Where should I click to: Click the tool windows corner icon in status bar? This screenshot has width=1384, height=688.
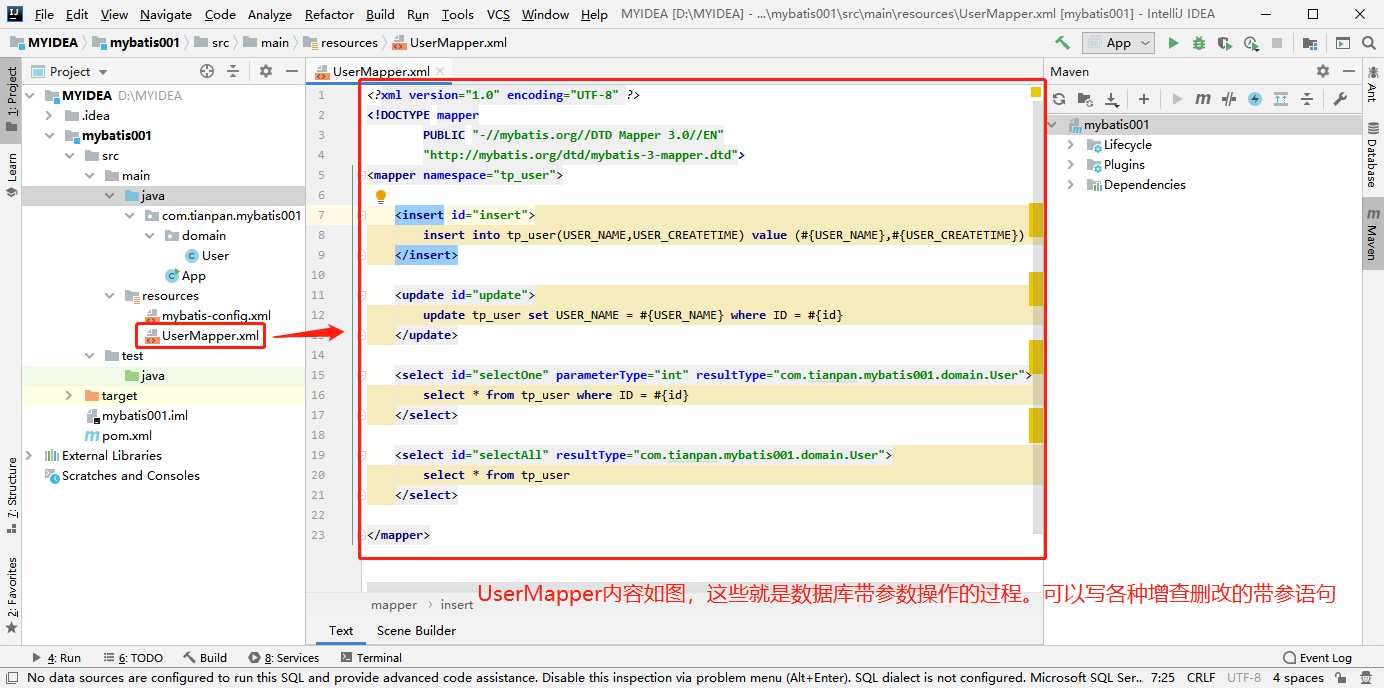(x=10, y=677)
